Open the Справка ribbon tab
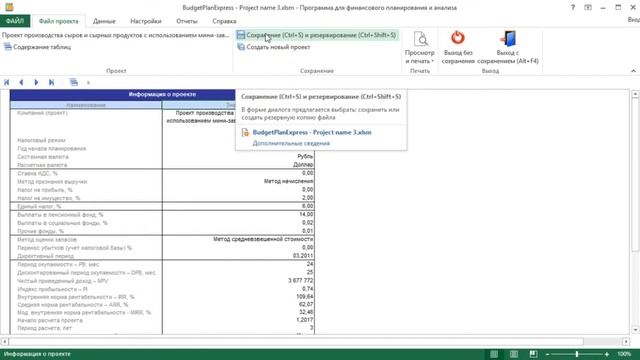This screenshot has width=640, height=360. 224,21
